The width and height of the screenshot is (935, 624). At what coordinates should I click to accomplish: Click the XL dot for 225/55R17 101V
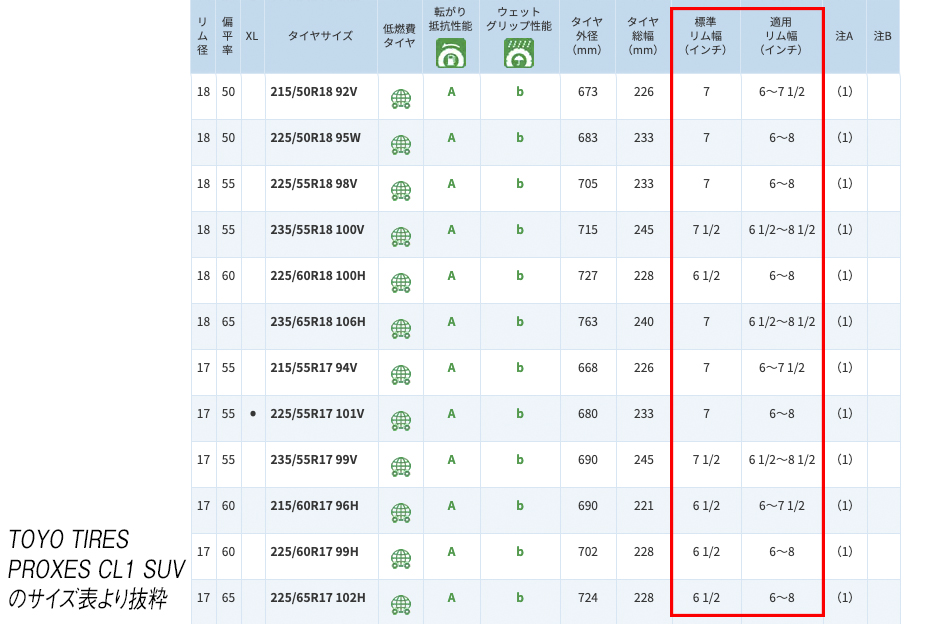tap(252, 414)
